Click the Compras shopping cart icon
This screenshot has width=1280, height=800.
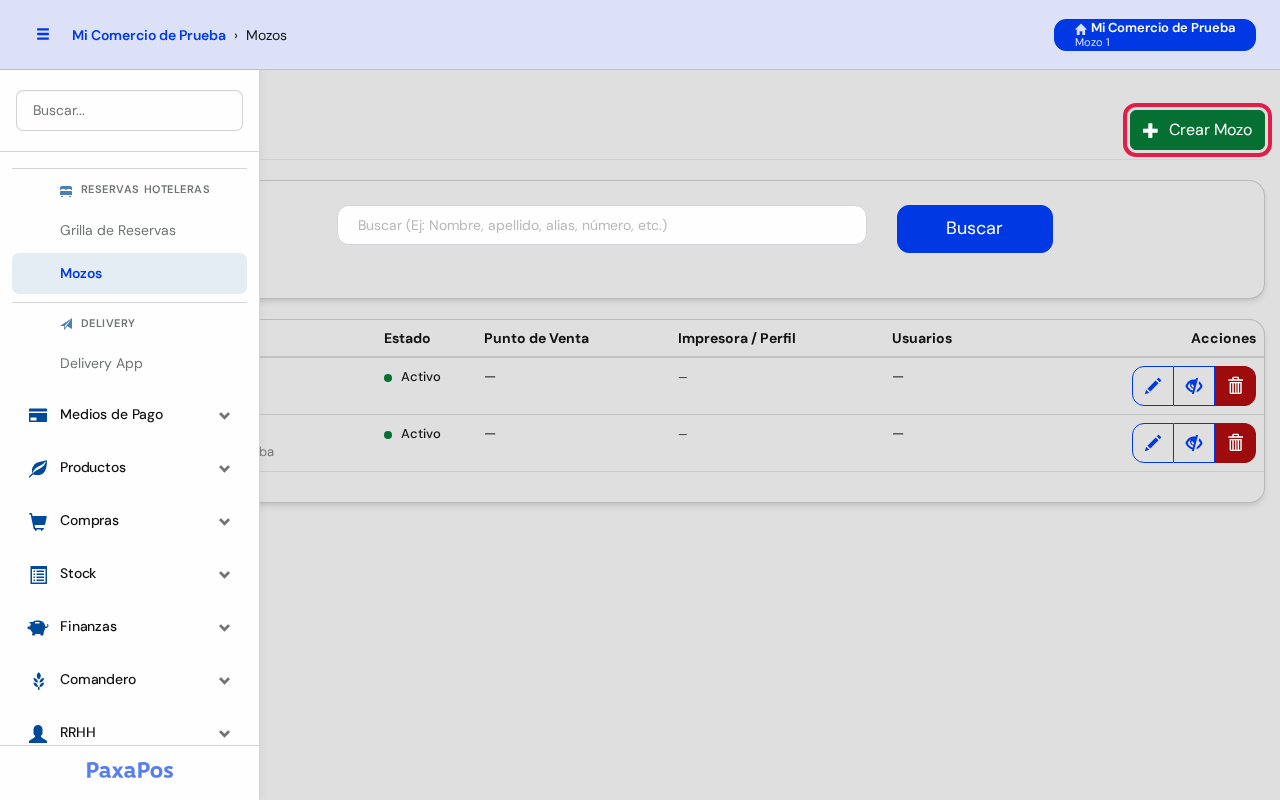[38, 521]
